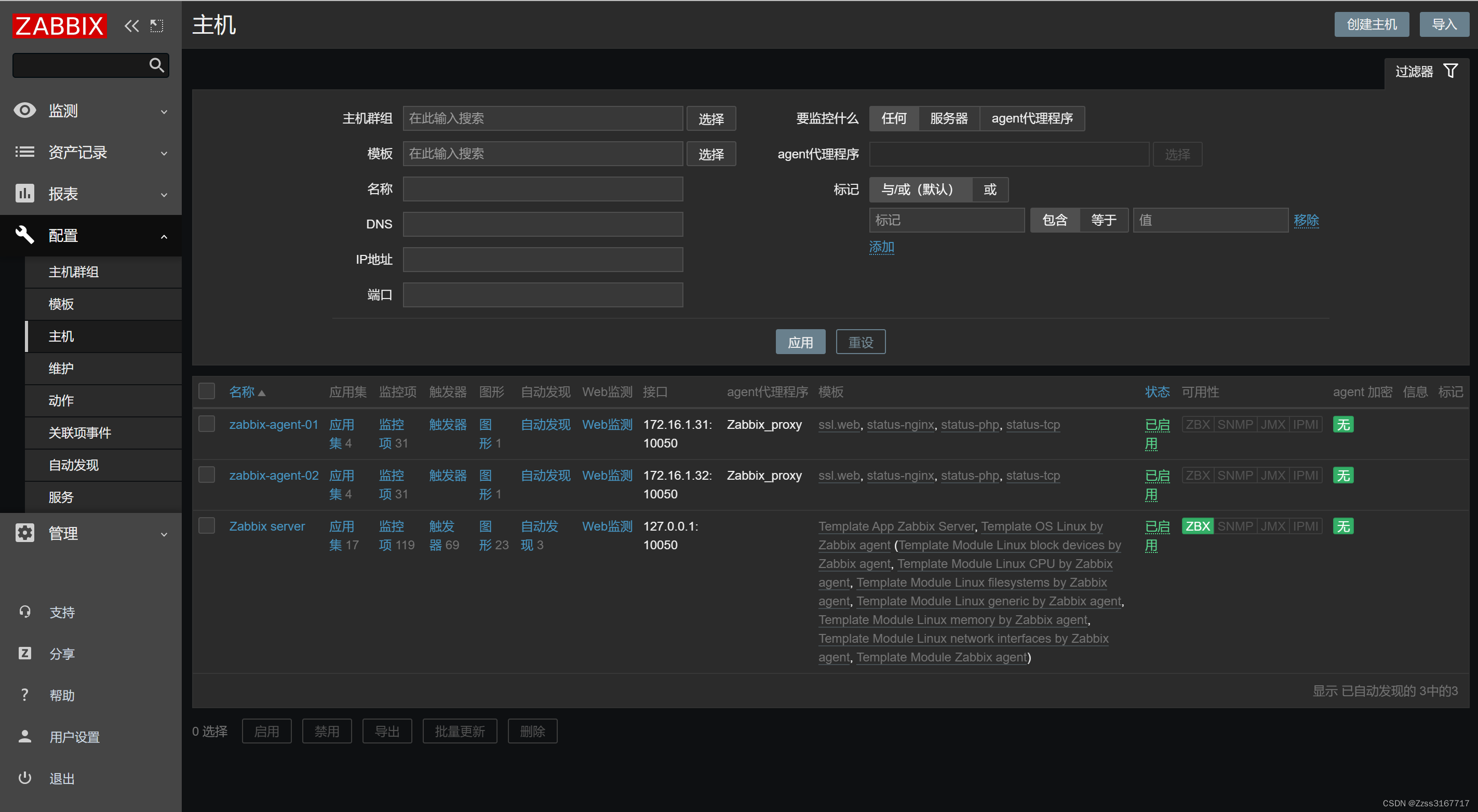1478x812 pixels.
Task: Click 已启用 status for zabbix-agent-02
Action: (1157, 485)
